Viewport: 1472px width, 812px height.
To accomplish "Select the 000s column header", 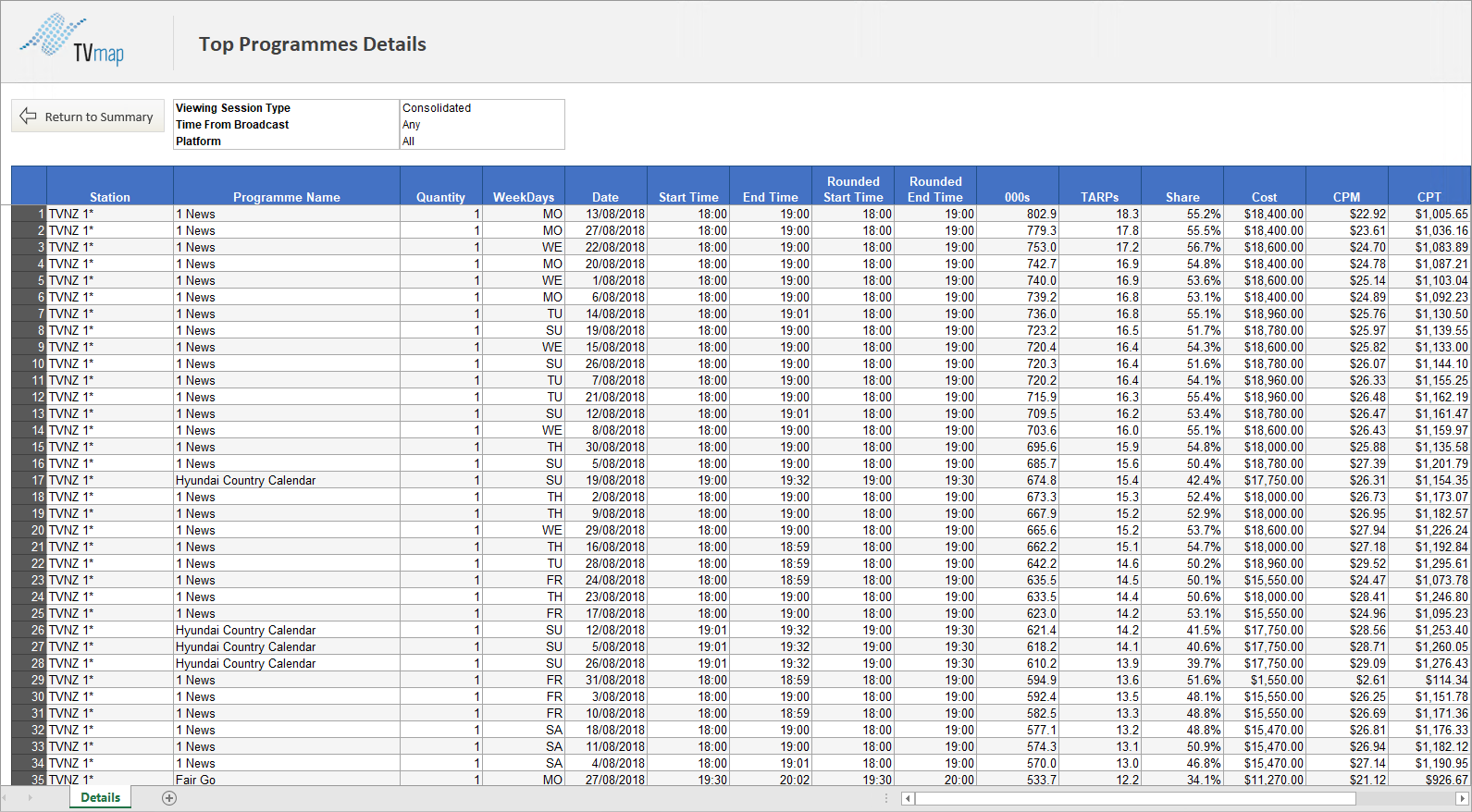I will pyautogui.click(x=1018, y=186).
